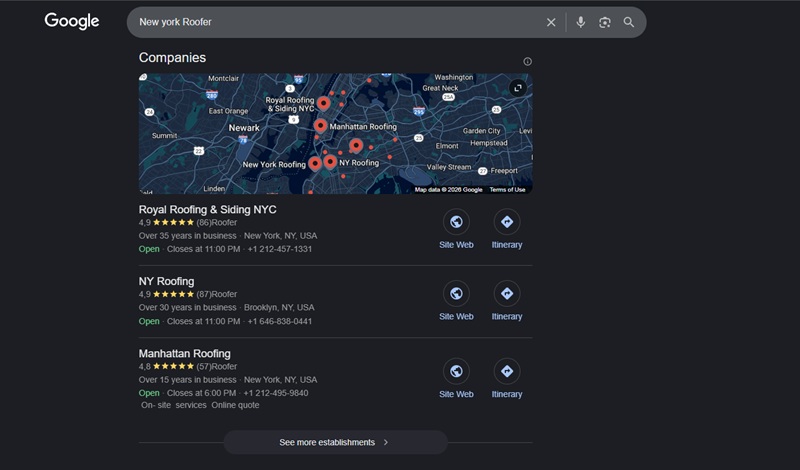The height and width of the screenshot is (470, 800).
Task: Get Itinerary for Royal Roofing & Siding NYC
Action: (507, 230)
